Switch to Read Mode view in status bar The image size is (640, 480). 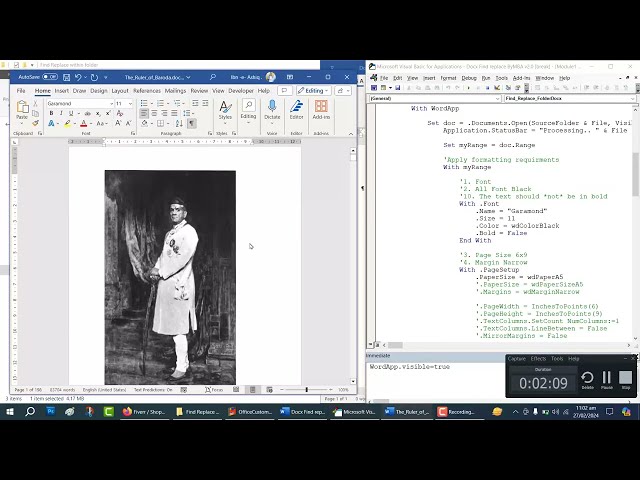pyautogui.click(x=236, y=390)
